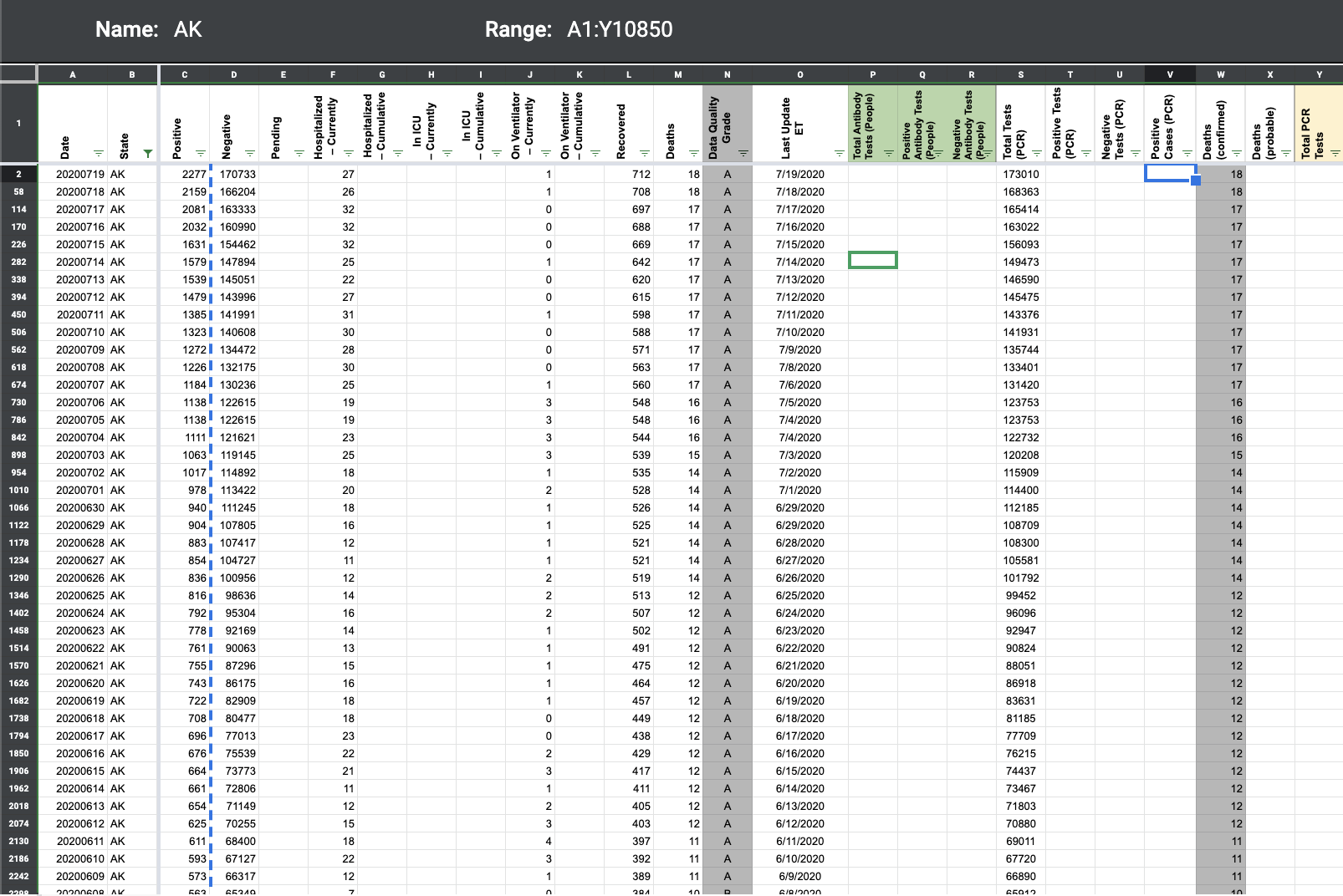Click the named range name AK
This screenshot has width=1343, height=896.
pos(188,29)
